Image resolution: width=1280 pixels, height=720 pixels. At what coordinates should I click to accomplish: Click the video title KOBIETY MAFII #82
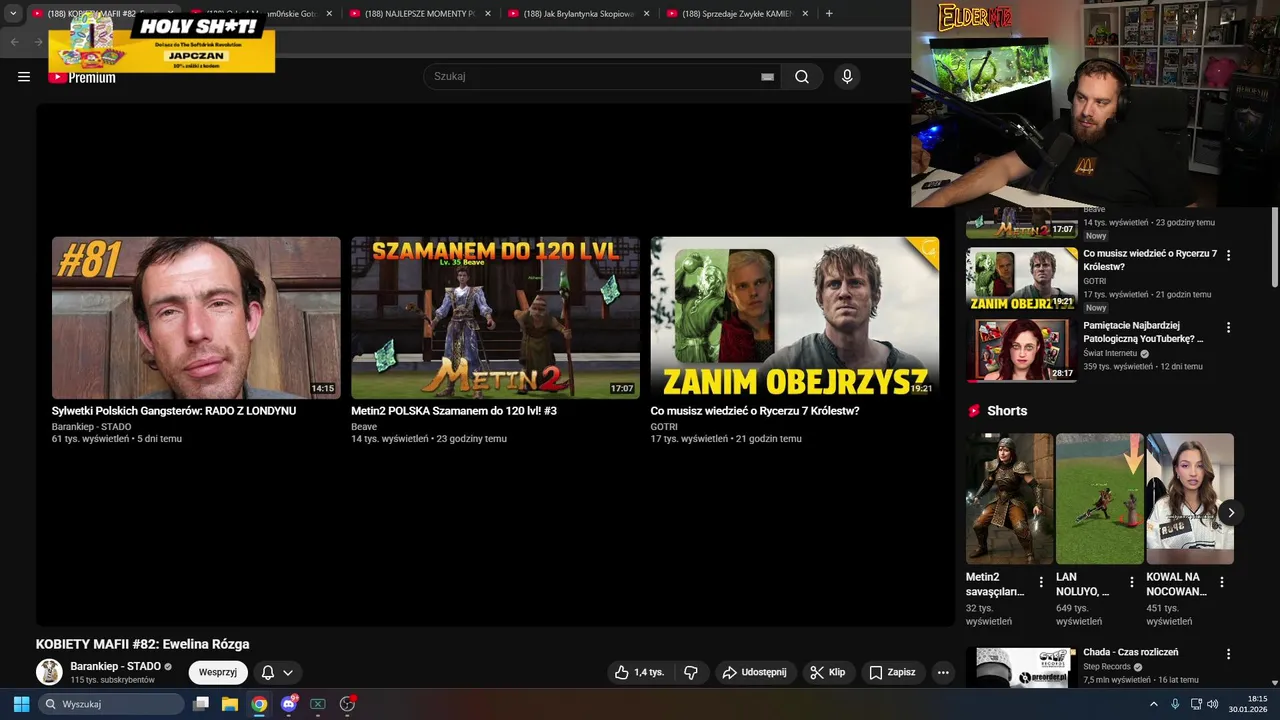click(143, 645)
